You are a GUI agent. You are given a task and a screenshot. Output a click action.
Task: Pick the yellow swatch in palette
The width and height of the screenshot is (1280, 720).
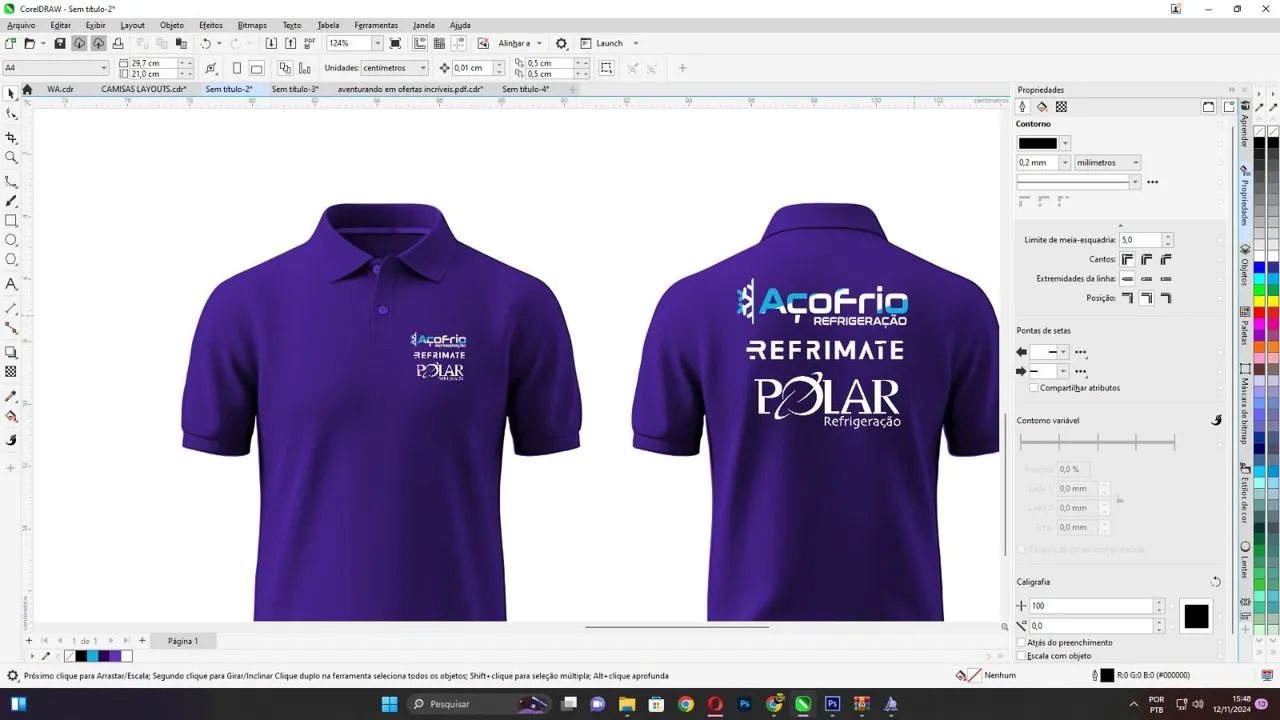coord(1260,301)
